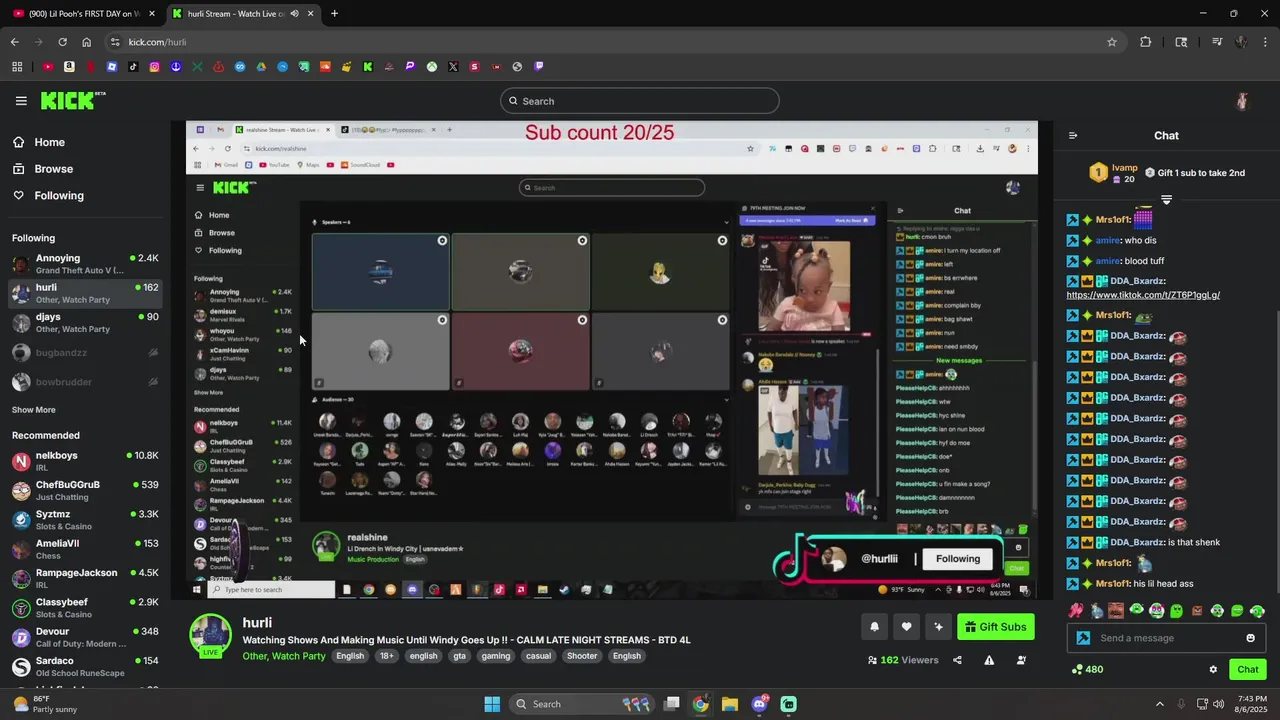This screenshot has width=1280, height=720.
Task: Open offline channel bowbrudder
Action: point(85,382)
